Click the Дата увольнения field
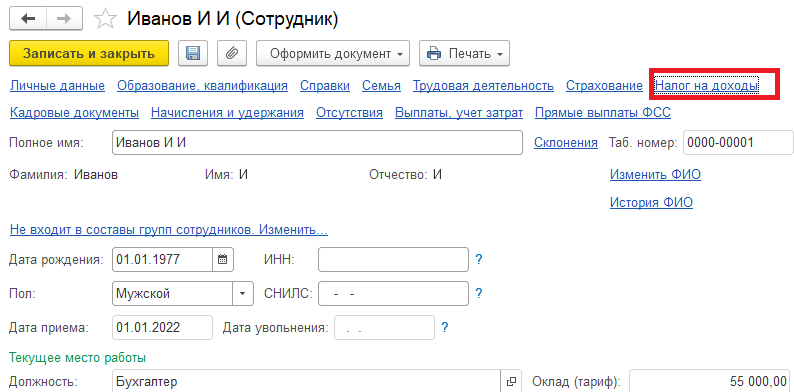Image resolution: width=794 pixels, height=392 pixels. [384, 327]
